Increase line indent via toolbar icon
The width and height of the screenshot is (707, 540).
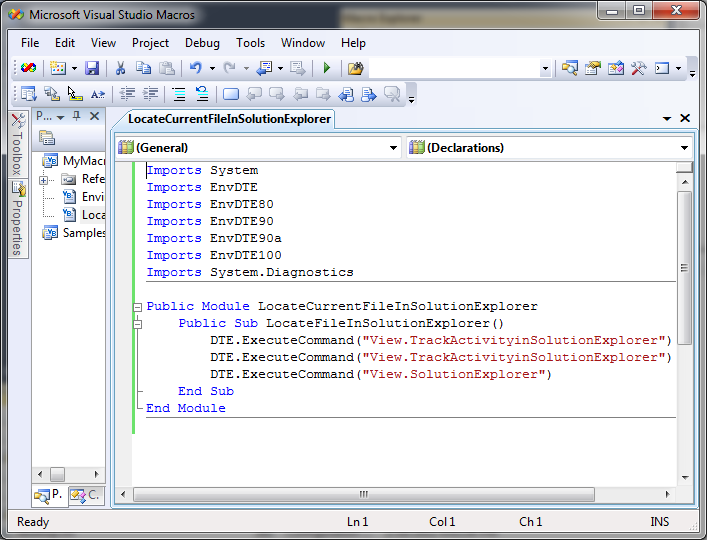[x=150, y=94]
